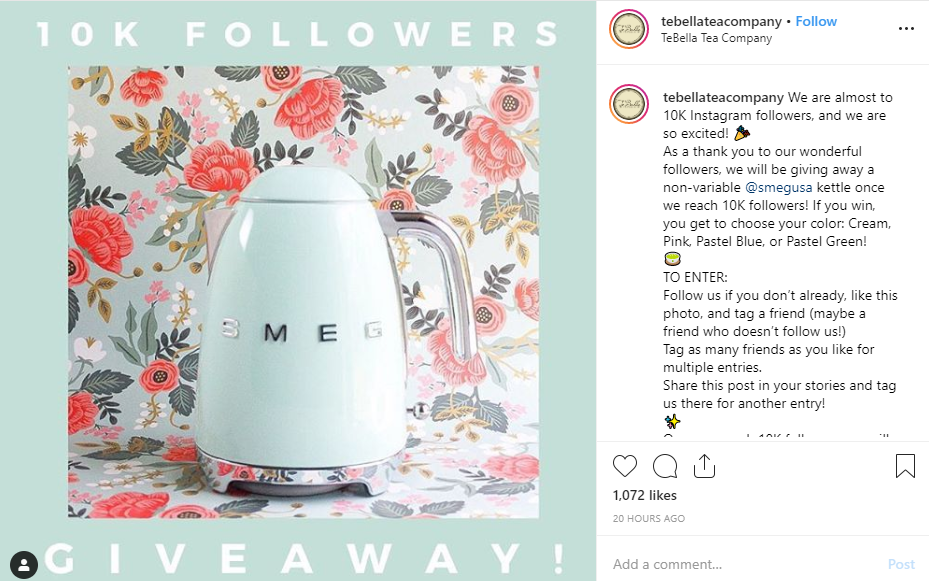
Task: Submit comment with the Post button
Action: pos(901,564)
